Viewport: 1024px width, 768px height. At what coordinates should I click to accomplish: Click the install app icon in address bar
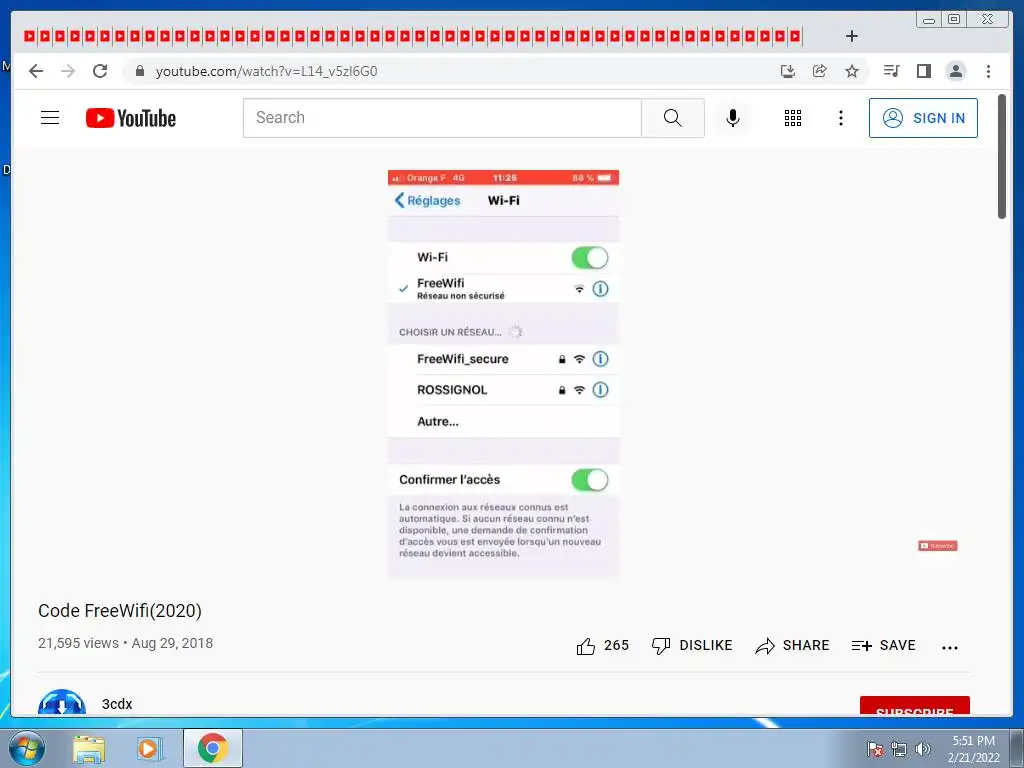pyautogui.click(x=788, y=71)
